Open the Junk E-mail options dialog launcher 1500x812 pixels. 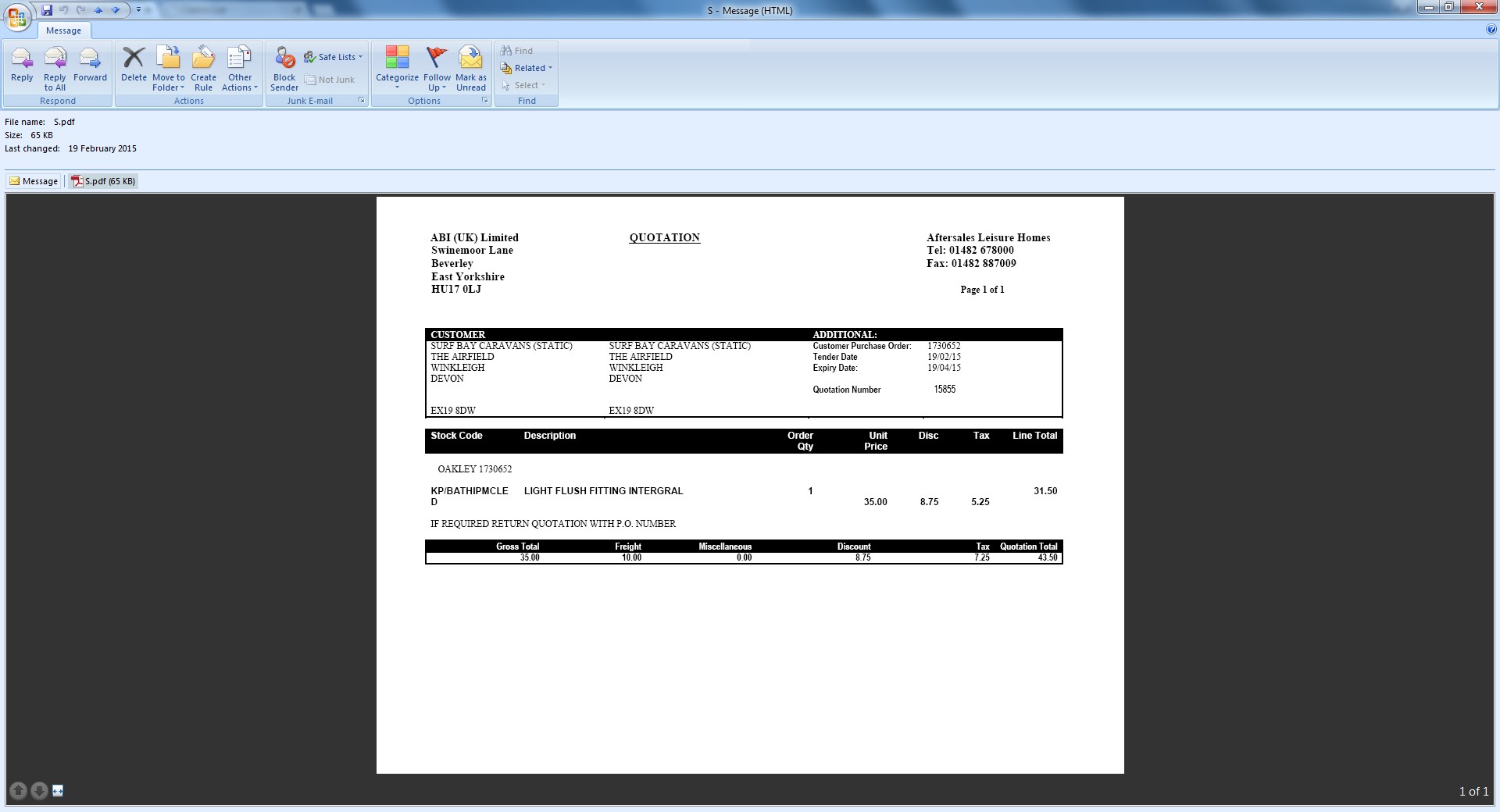pos(362,101)
